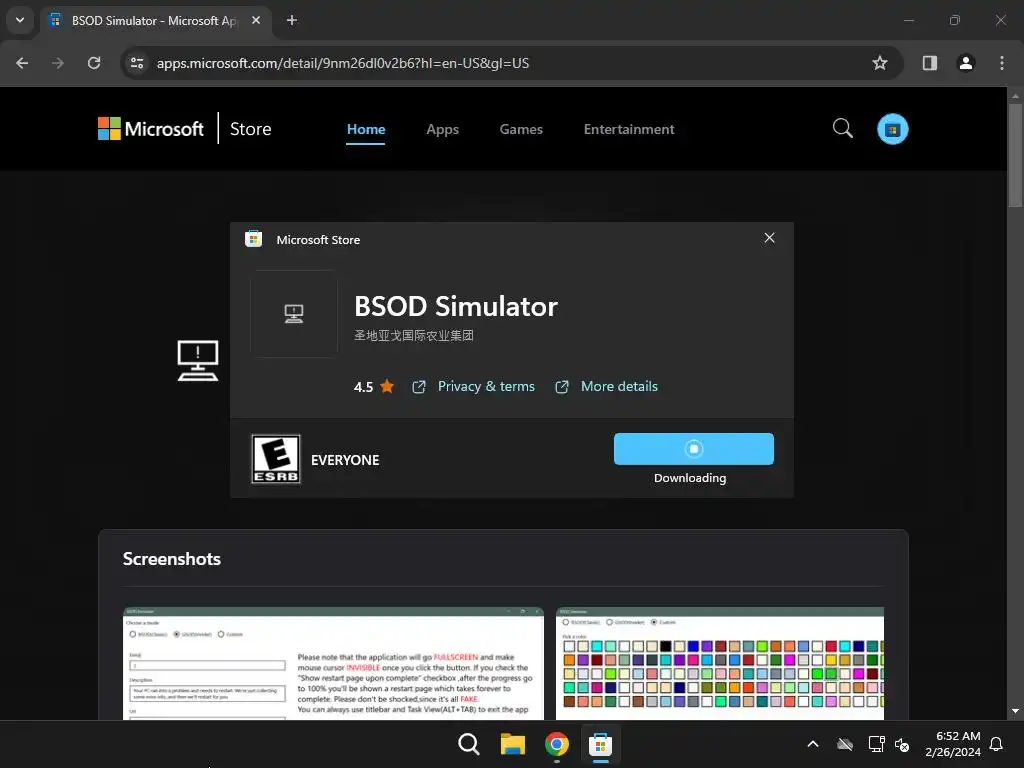This screenshot has width=1024, height=768.
Task: Reload the current page
Action: pyautogui.click(x=94, y=63)
